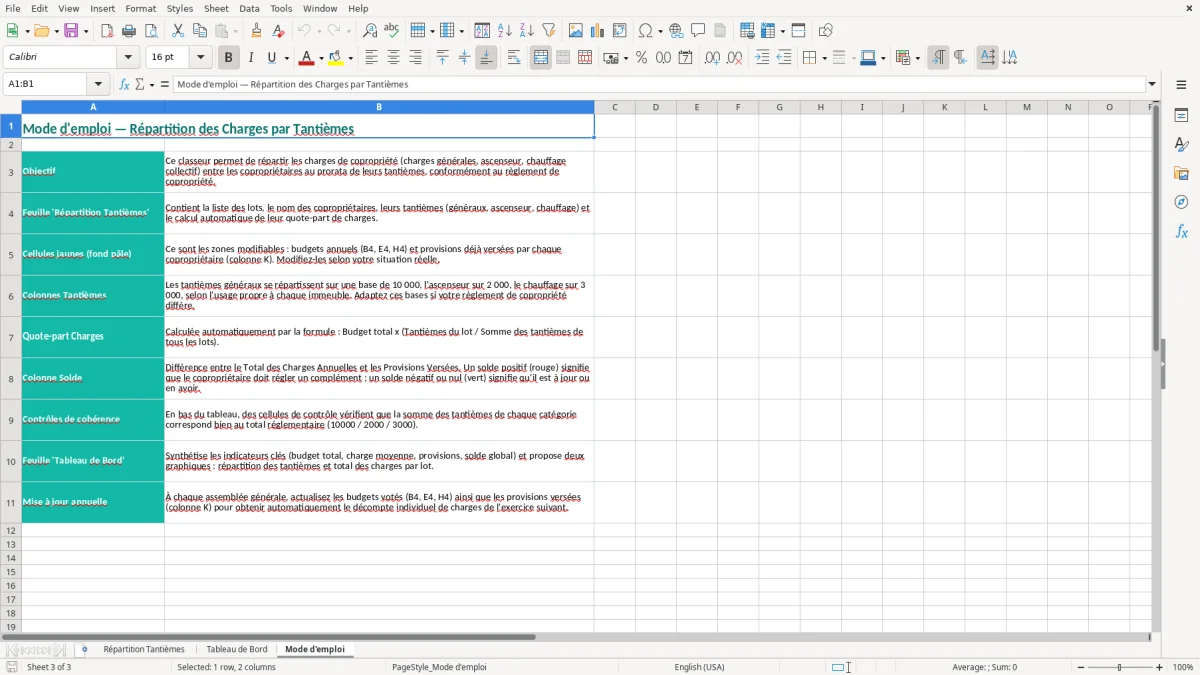Open font color dropdown arrow
1200x675 pixels.
click(x=321, y=58)
